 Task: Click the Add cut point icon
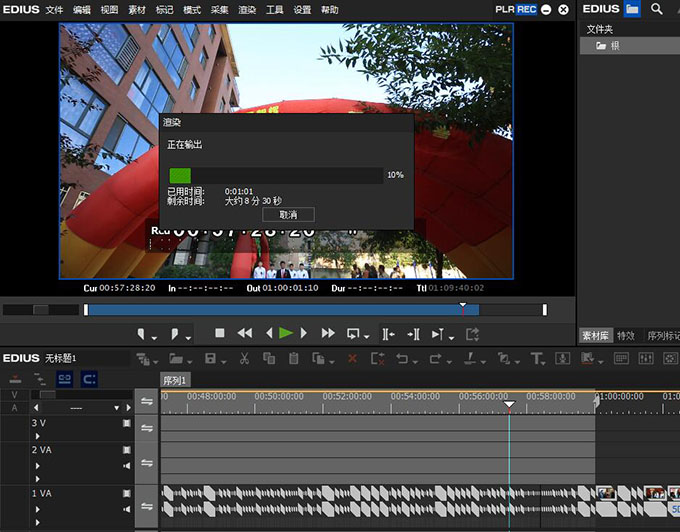470,358
